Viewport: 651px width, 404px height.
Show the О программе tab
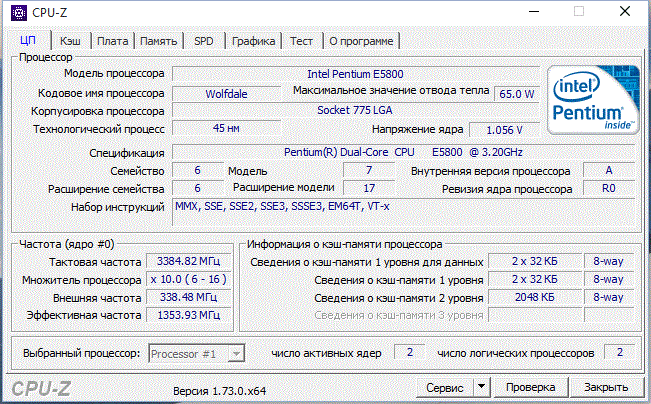(x=361, y=41)
